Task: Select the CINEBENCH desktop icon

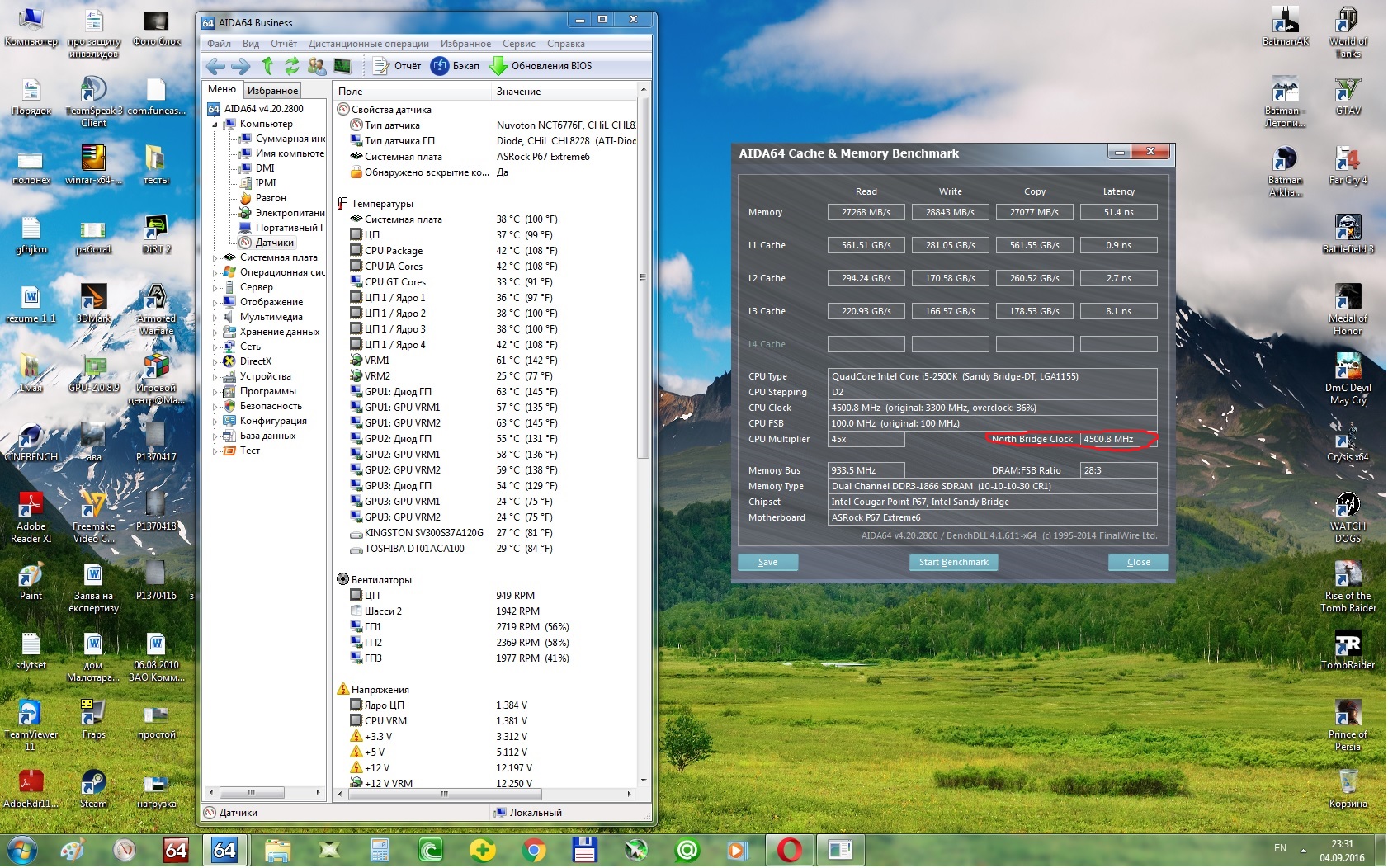Action: [x=31, y=442]
